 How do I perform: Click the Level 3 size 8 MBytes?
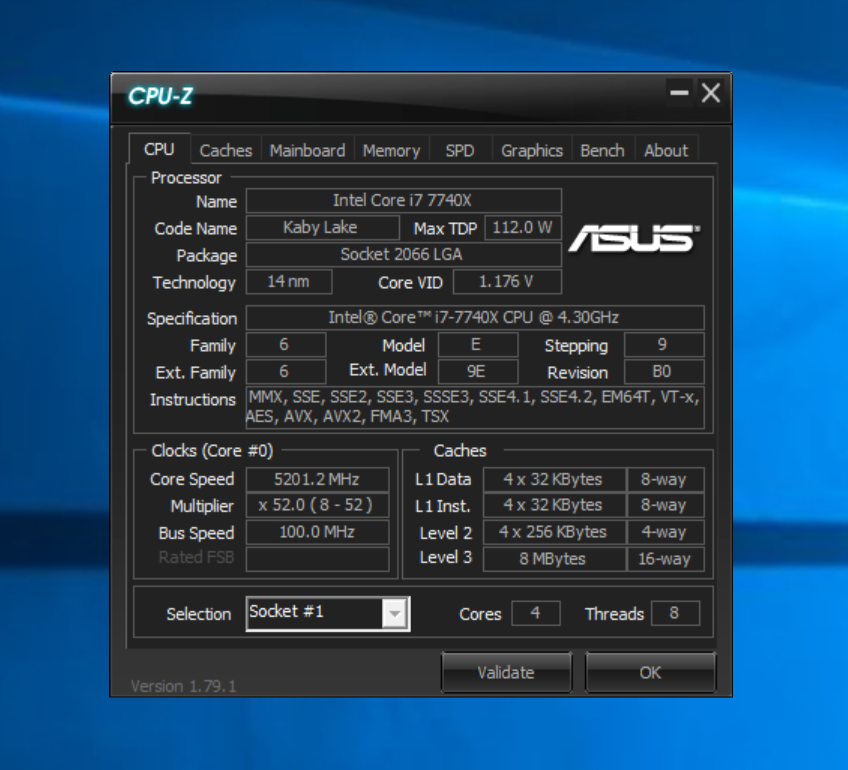coord(554,559)
